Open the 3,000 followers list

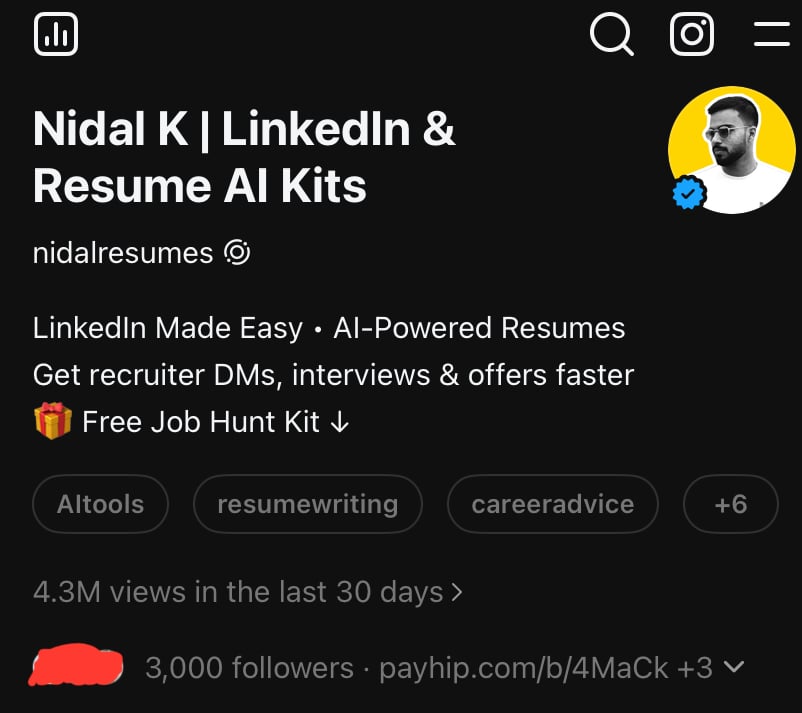[249, 667]
